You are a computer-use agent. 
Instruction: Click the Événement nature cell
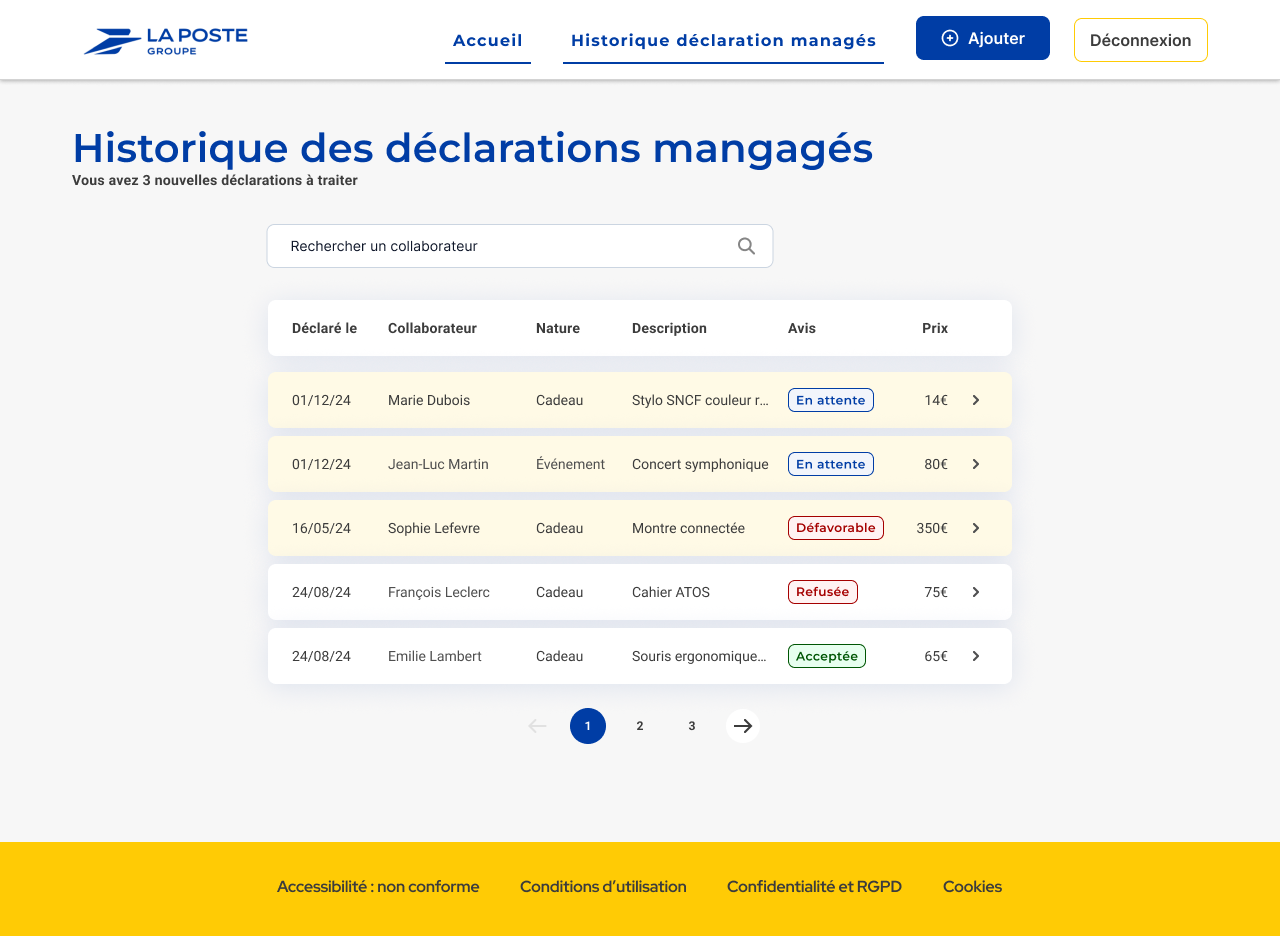pos(570,464)
